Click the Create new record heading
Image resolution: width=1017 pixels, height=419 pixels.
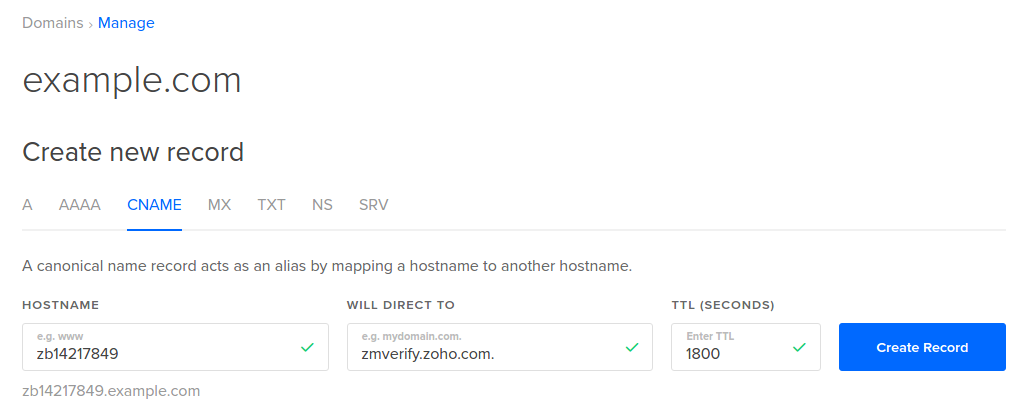pos(133,152)
